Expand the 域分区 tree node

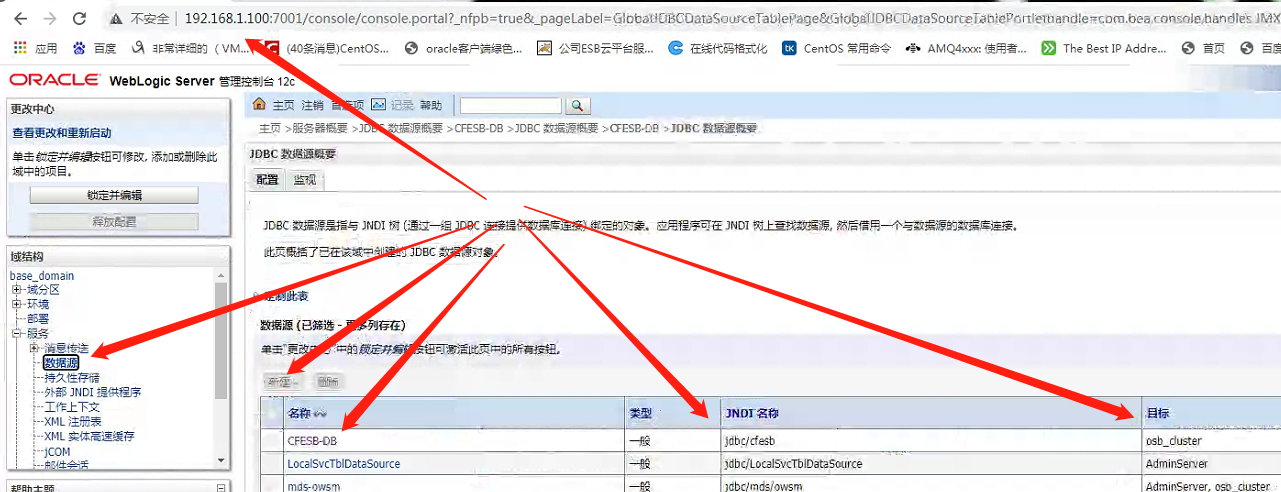coord(16,290)
